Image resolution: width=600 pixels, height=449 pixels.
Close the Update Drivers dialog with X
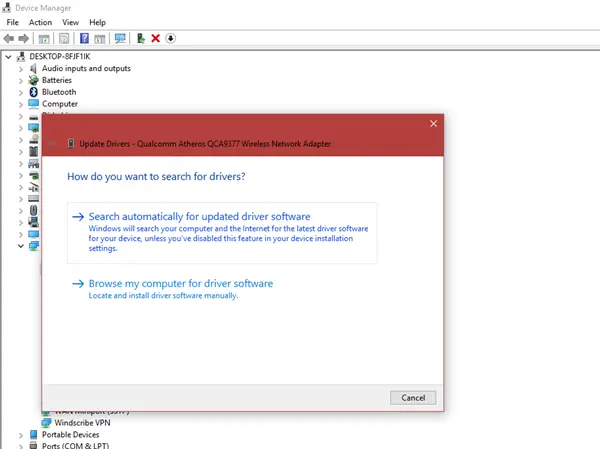pyautogui.click(x=433, y=124)
